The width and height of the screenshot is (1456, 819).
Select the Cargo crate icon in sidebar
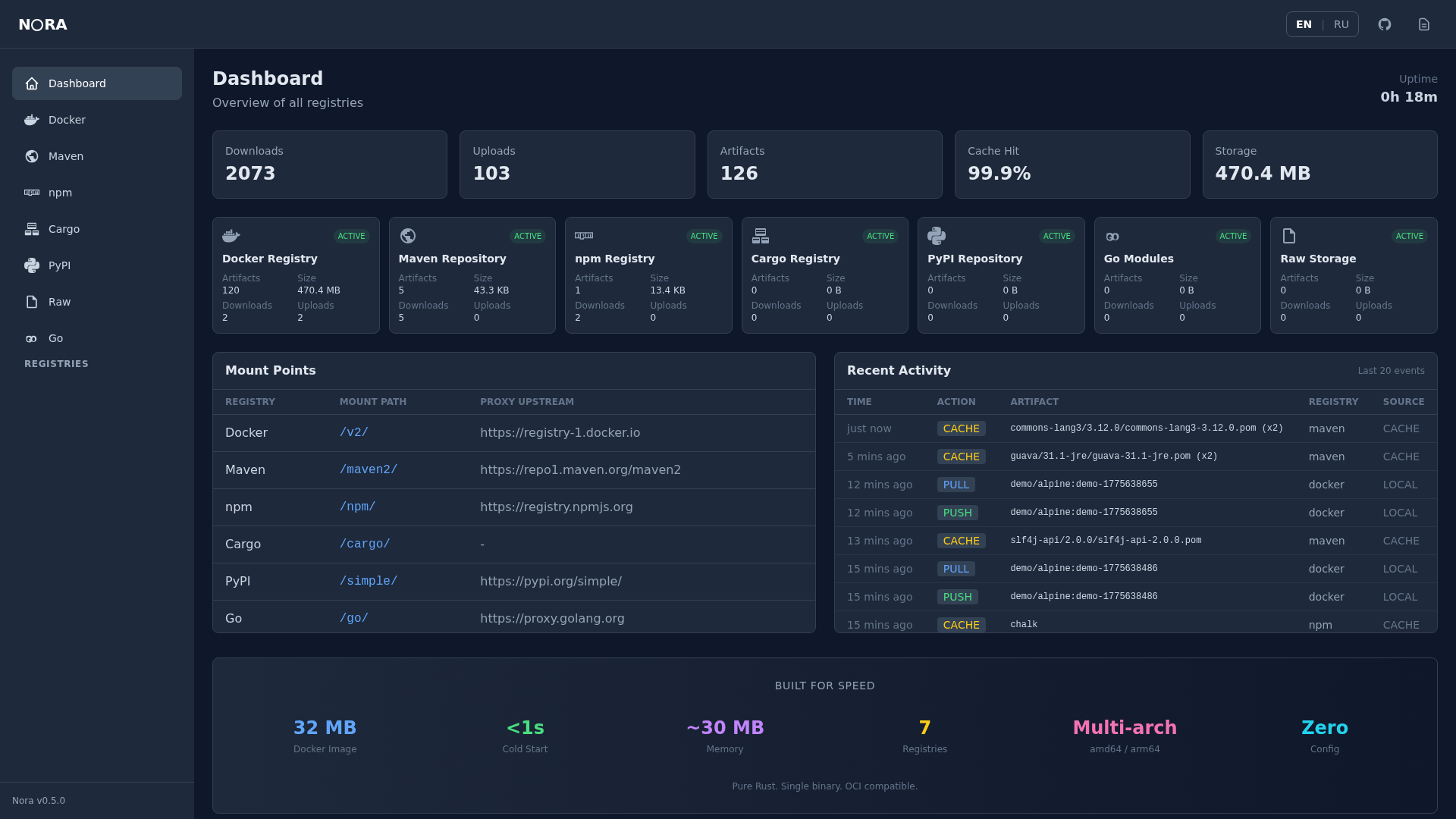point(31,229)
